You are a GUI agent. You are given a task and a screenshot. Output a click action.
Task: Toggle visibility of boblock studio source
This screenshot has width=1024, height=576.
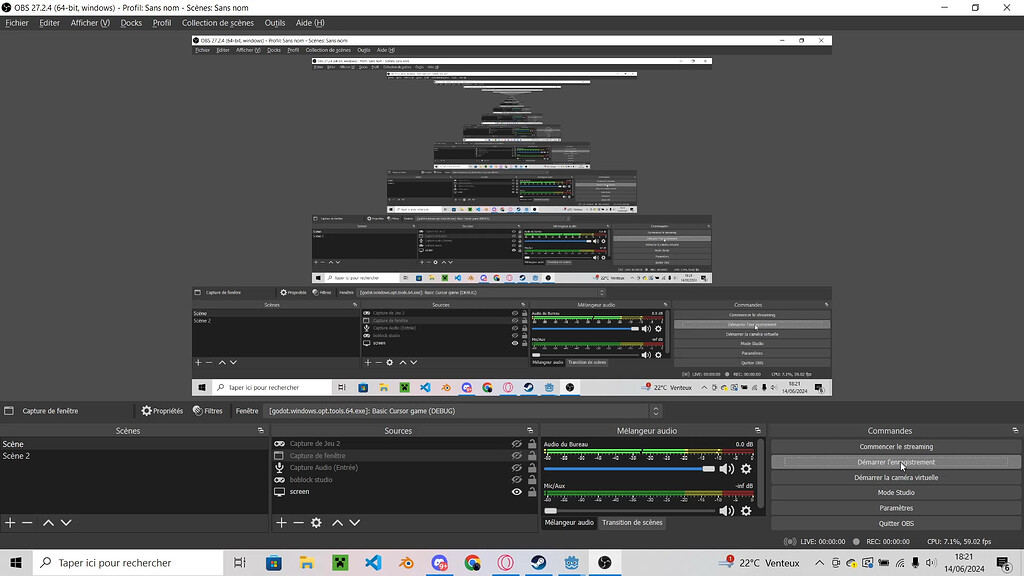[517, 479]
